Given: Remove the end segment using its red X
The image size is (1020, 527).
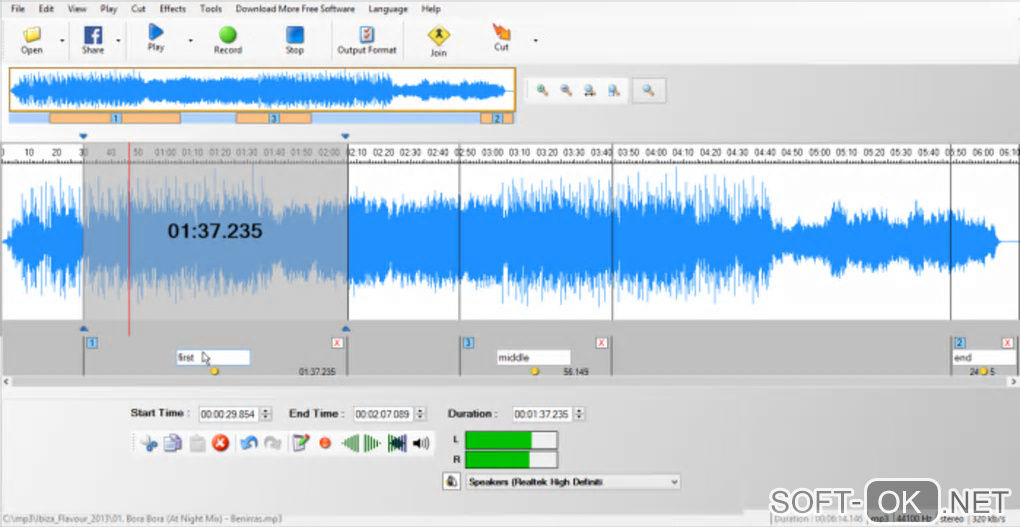Looking at the screenshot, I should (1008, 343).
